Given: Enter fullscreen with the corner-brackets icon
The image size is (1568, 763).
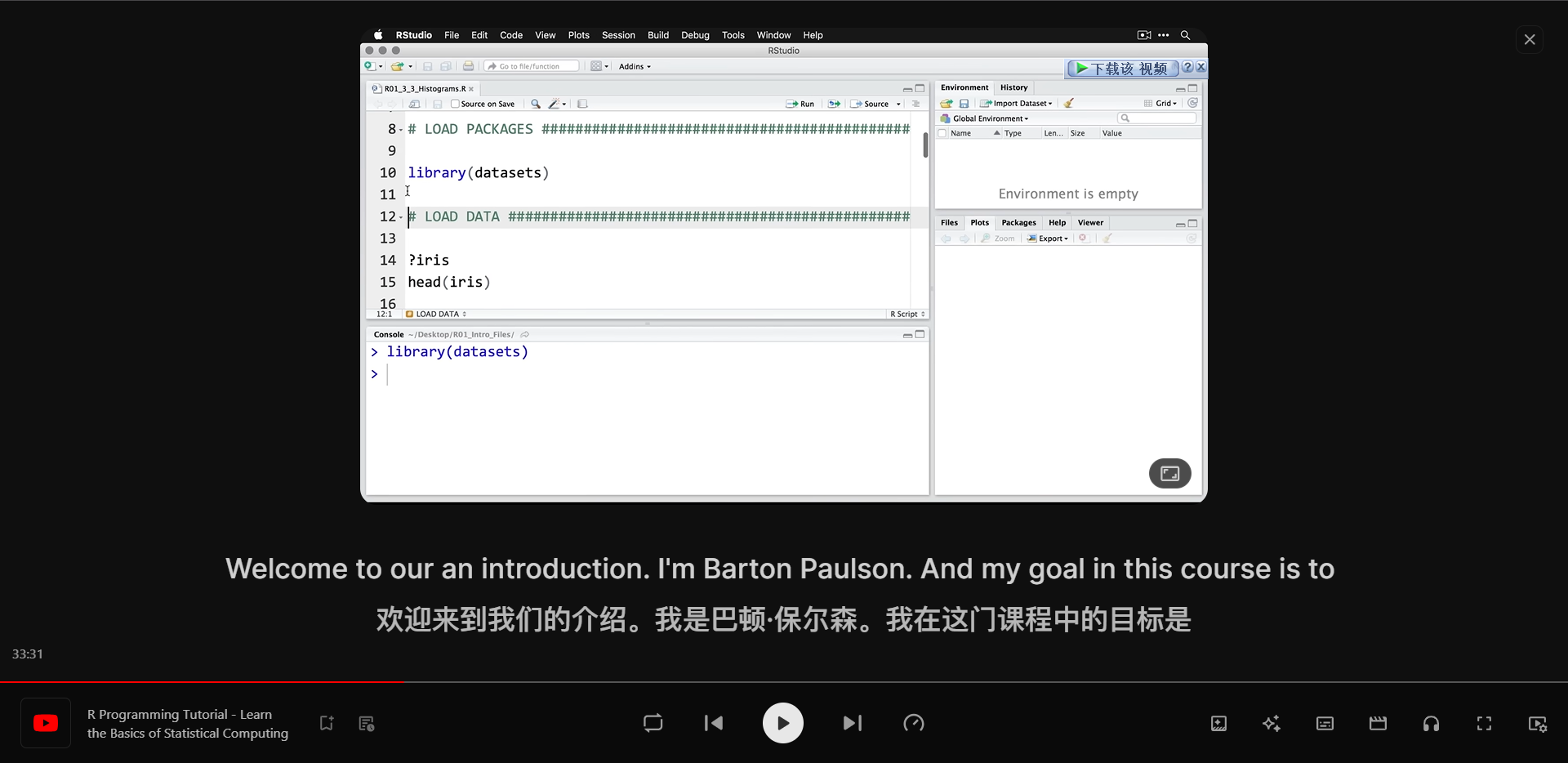Looking at the screenshot, I should click(1484, 723).
